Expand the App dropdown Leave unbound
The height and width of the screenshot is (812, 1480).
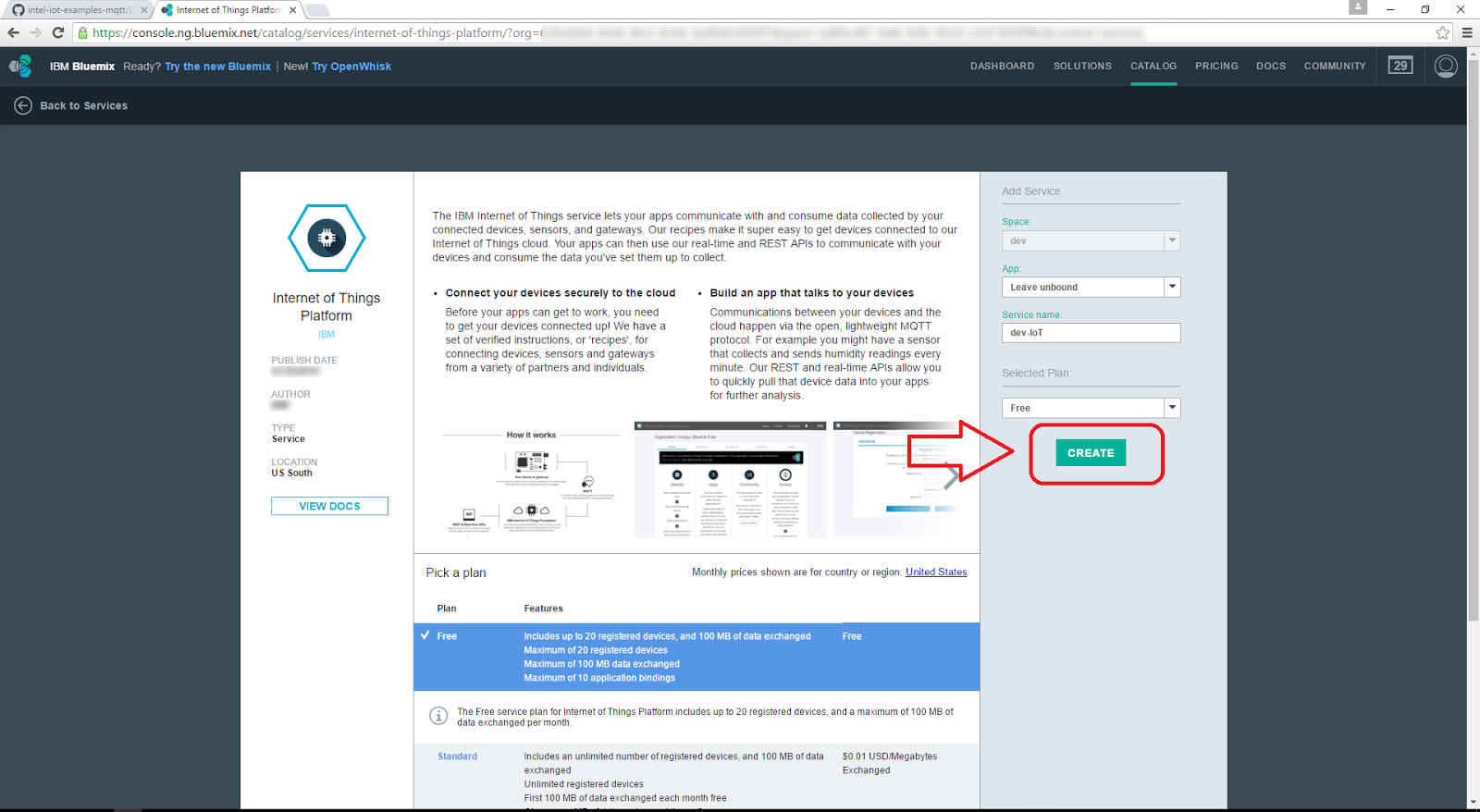[x=1091, y=287]
